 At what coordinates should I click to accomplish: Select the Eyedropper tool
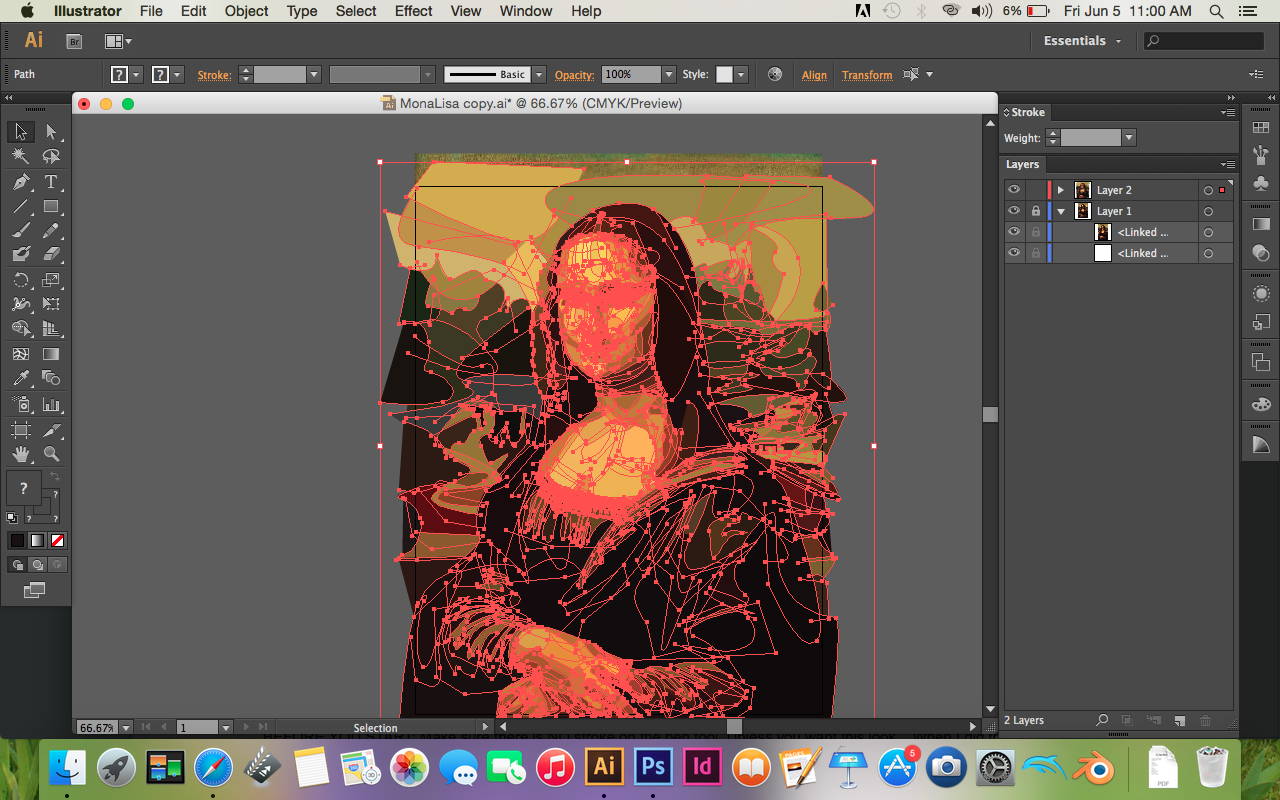[x=20, y=379]
